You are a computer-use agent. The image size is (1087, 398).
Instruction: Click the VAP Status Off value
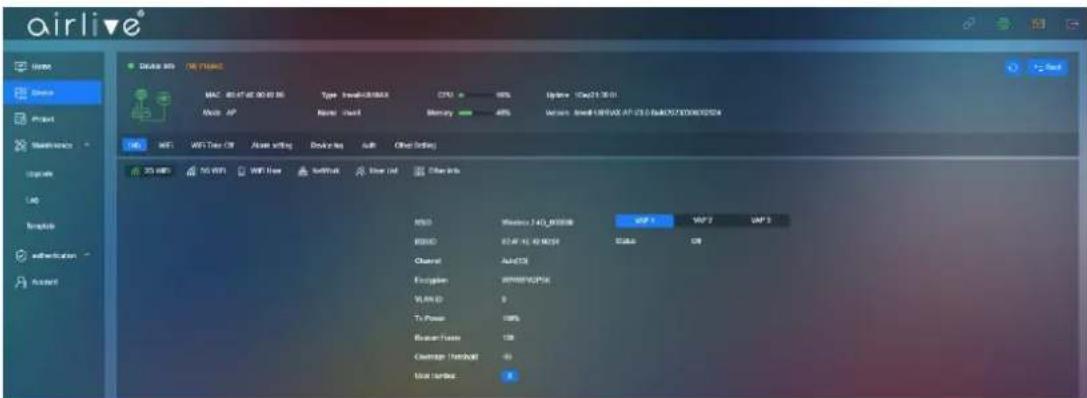697,242
